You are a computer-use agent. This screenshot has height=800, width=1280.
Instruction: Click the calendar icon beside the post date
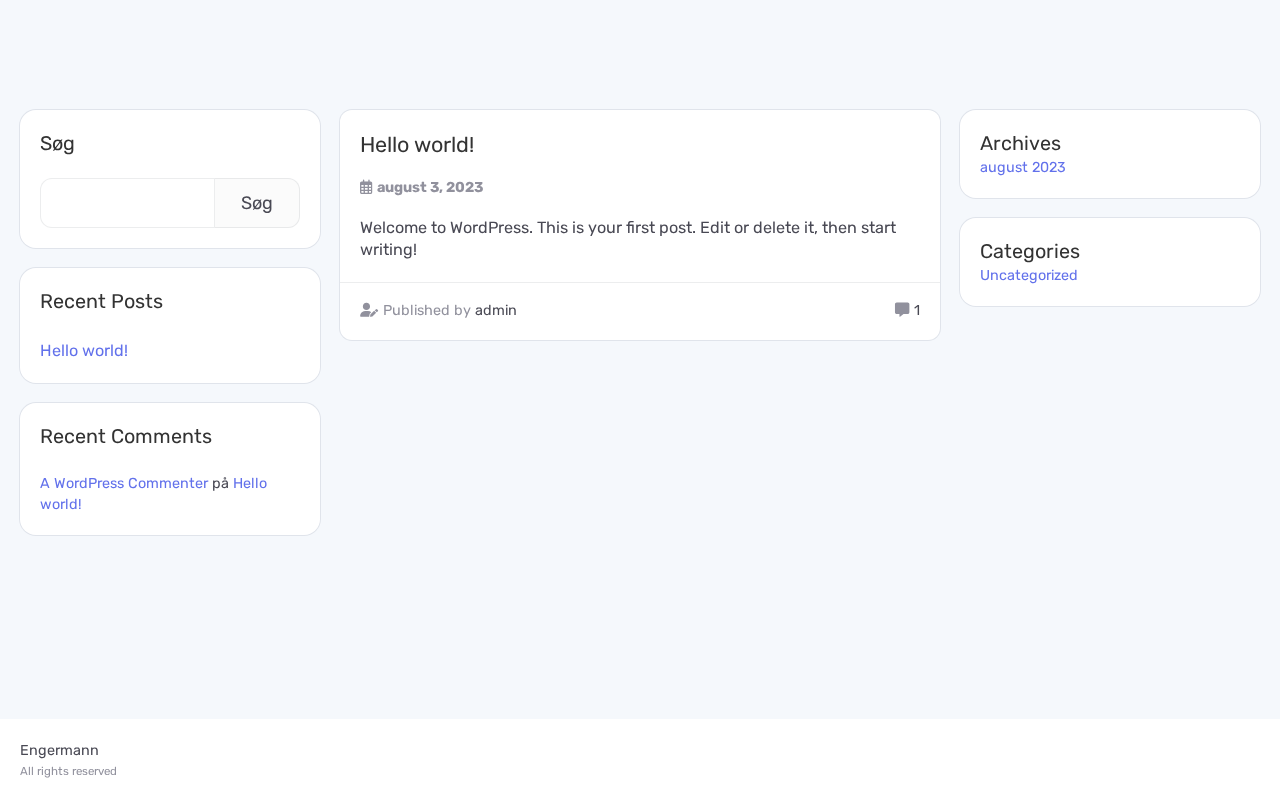366,187
